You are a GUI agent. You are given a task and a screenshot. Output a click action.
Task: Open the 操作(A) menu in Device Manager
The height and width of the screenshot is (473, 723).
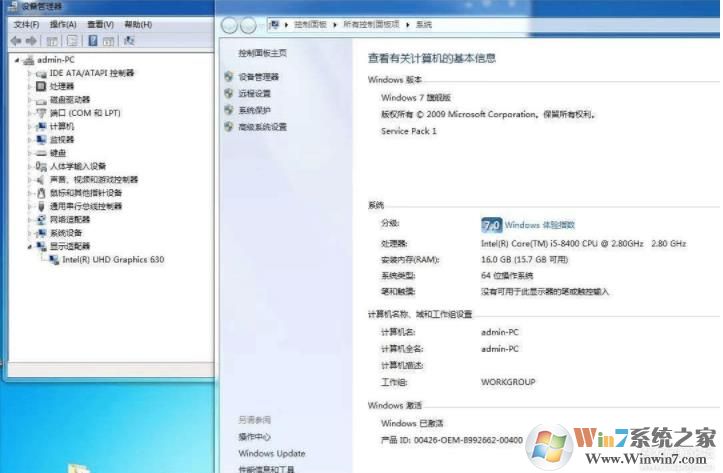coord(63,24)
